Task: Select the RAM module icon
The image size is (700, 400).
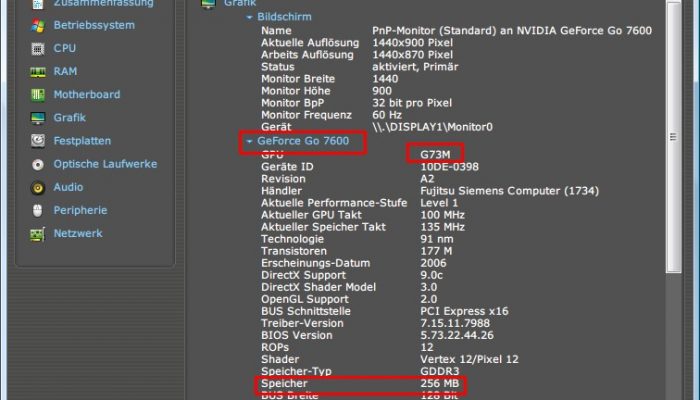Action: coord(38,72)
